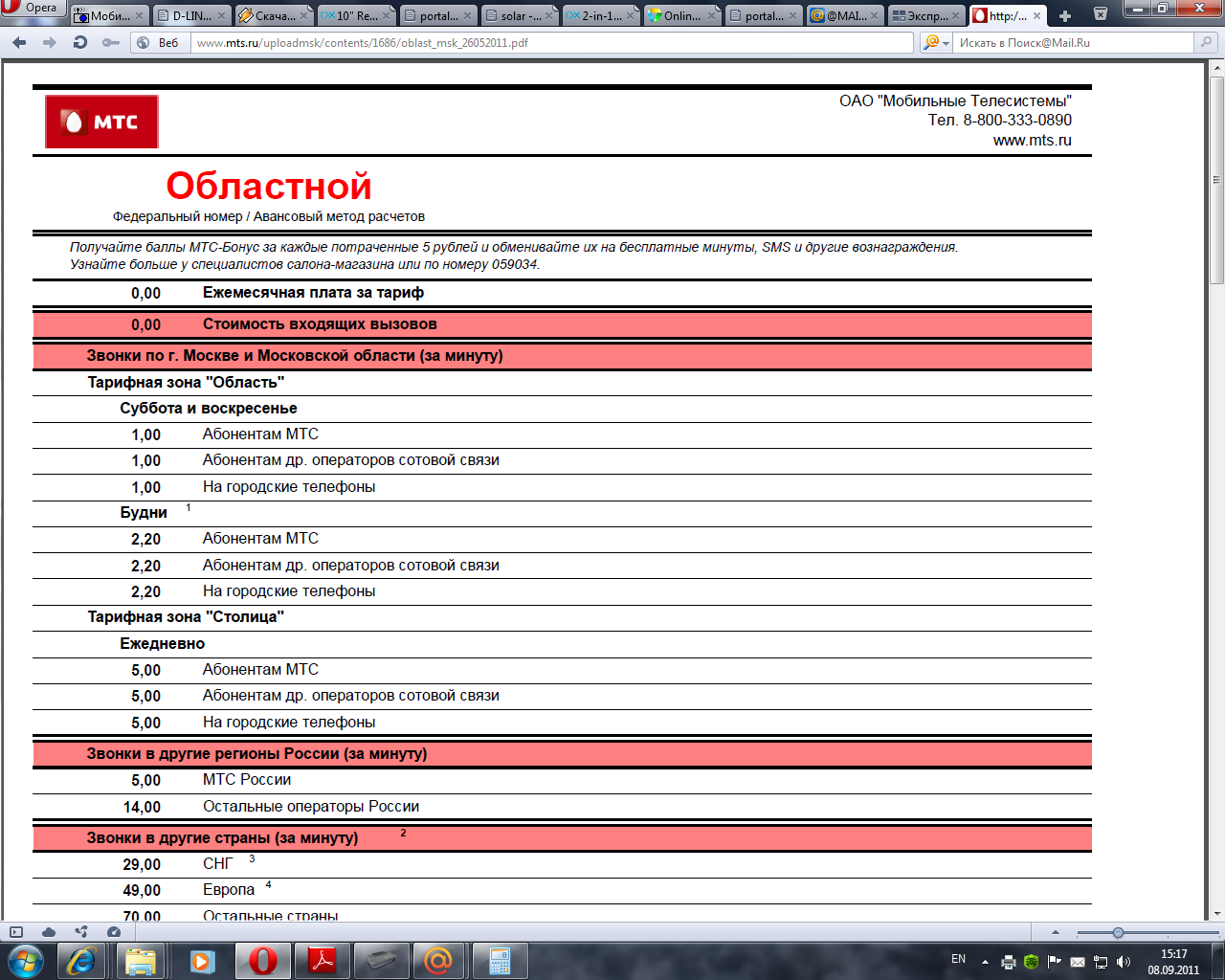Image resolution: width=1225 pixels, height=980 pixels.
Task: Click 'МТС России' row text
Action: tap(247, 780)
